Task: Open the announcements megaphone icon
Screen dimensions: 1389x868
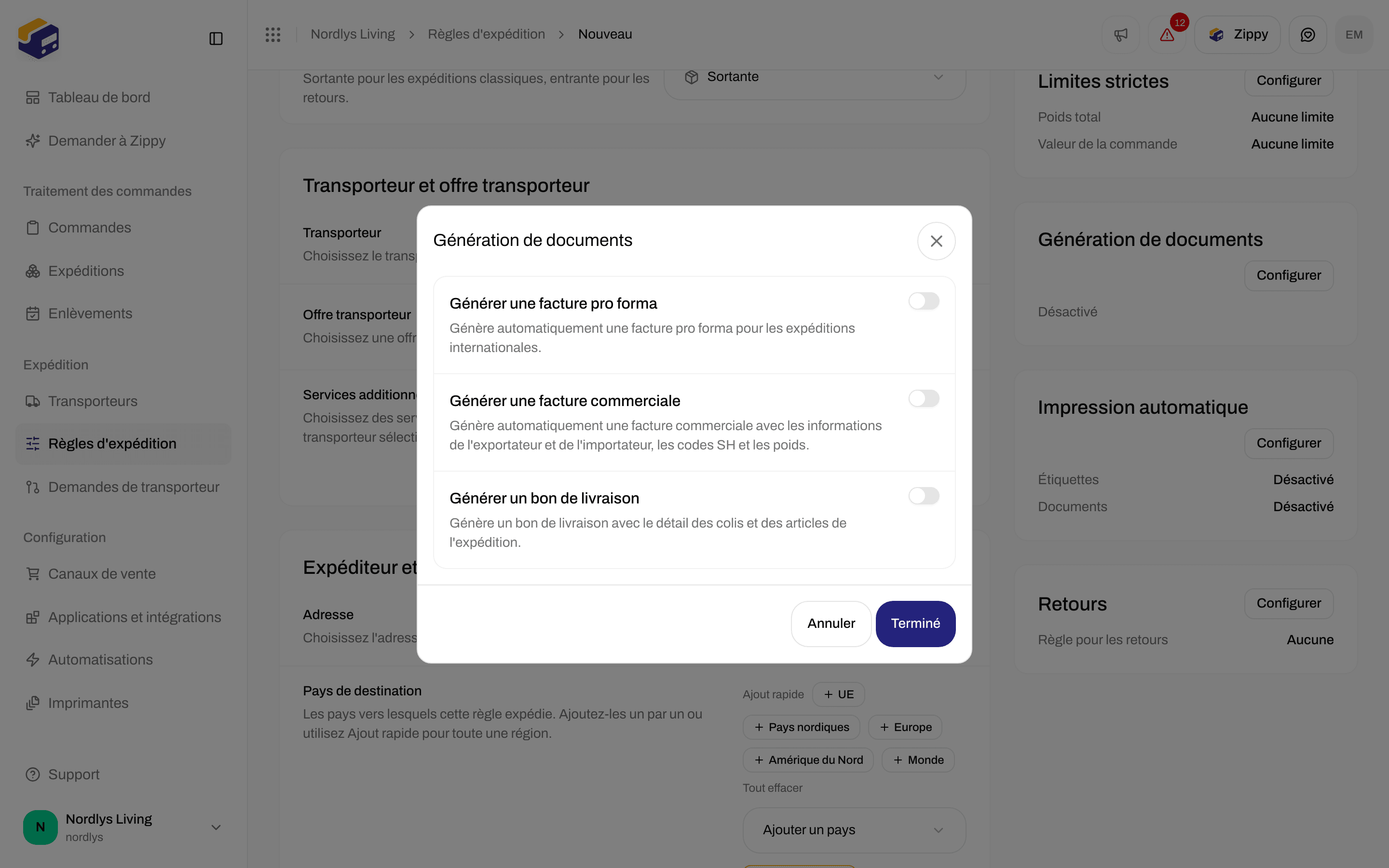Action: pos(1120,35)
